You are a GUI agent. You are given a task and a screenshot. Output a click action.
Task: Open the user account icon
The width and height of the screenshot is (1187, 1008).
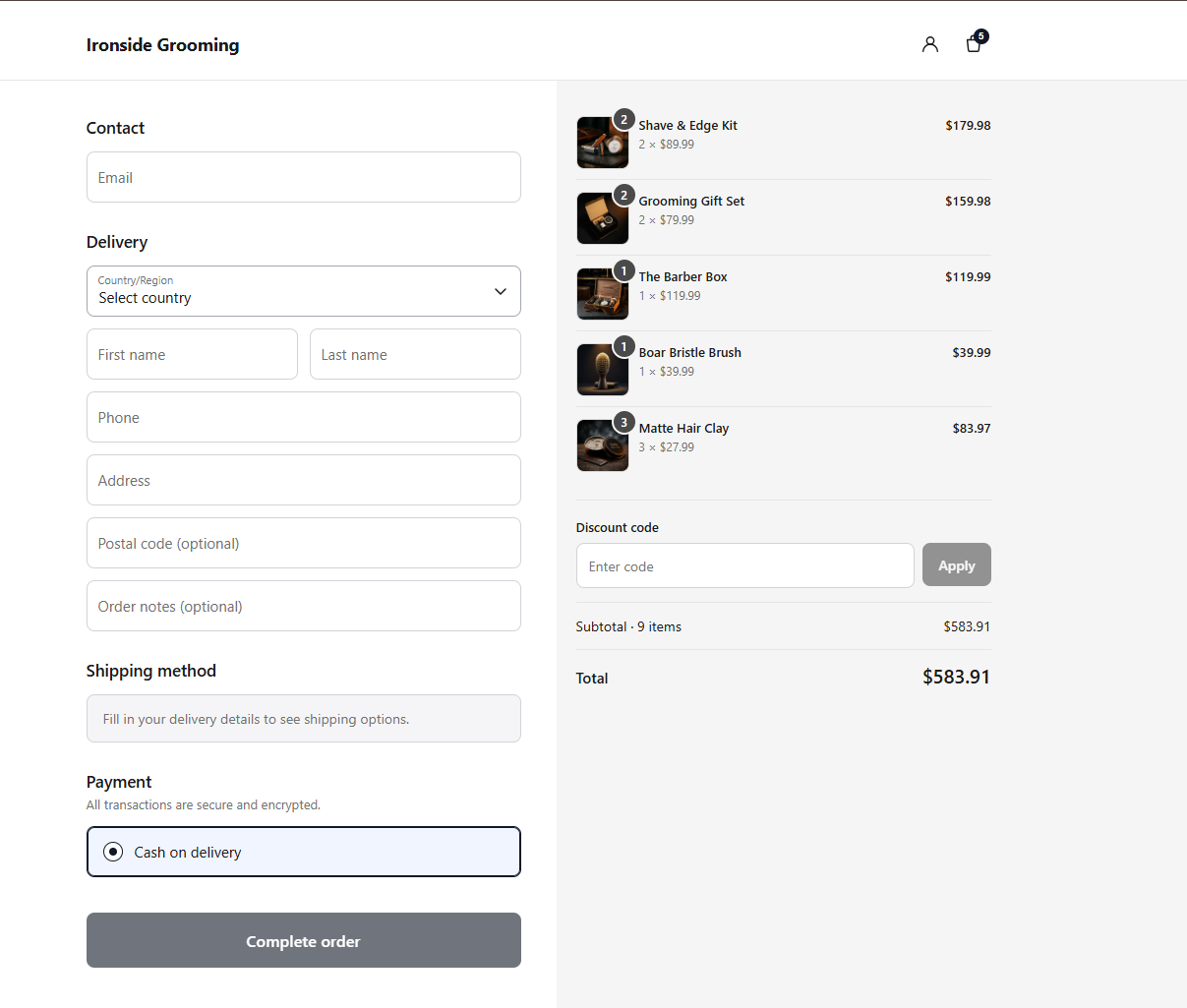pos(930,44)
